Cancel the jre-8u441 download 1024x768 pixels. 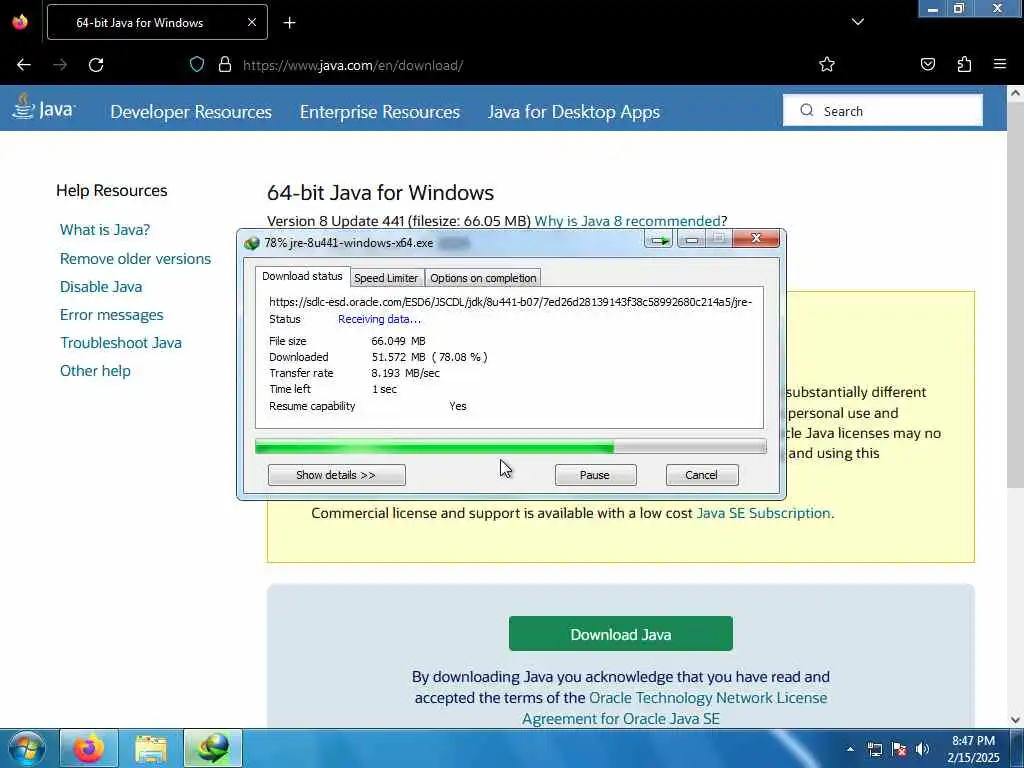(702, 475)
